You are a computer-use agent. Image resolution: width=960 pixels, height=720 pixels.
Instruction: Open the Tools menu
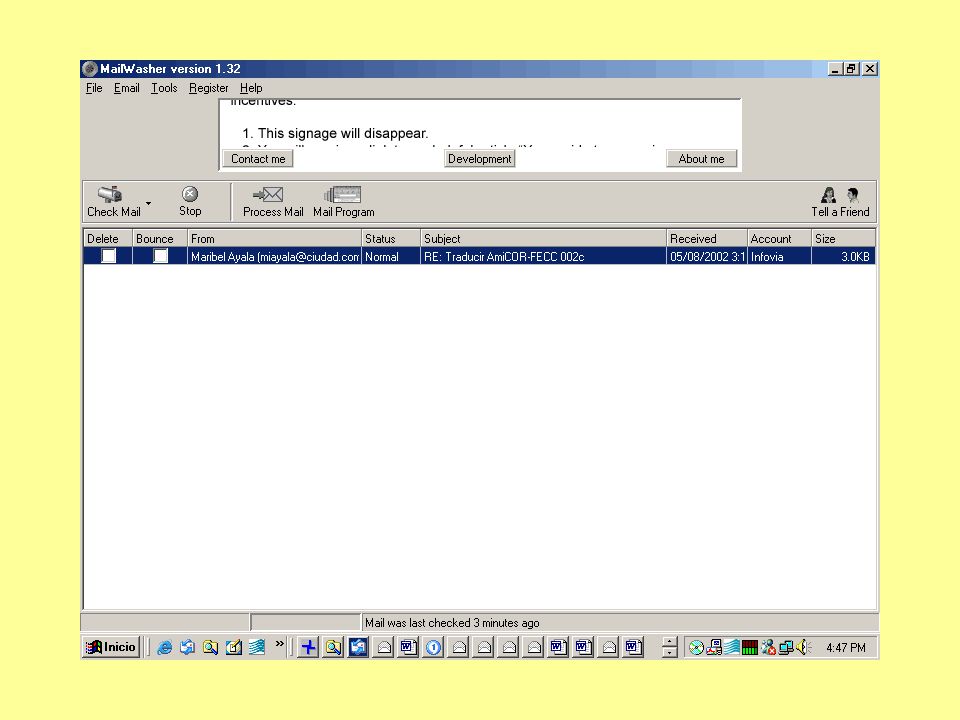pos(164,88)
